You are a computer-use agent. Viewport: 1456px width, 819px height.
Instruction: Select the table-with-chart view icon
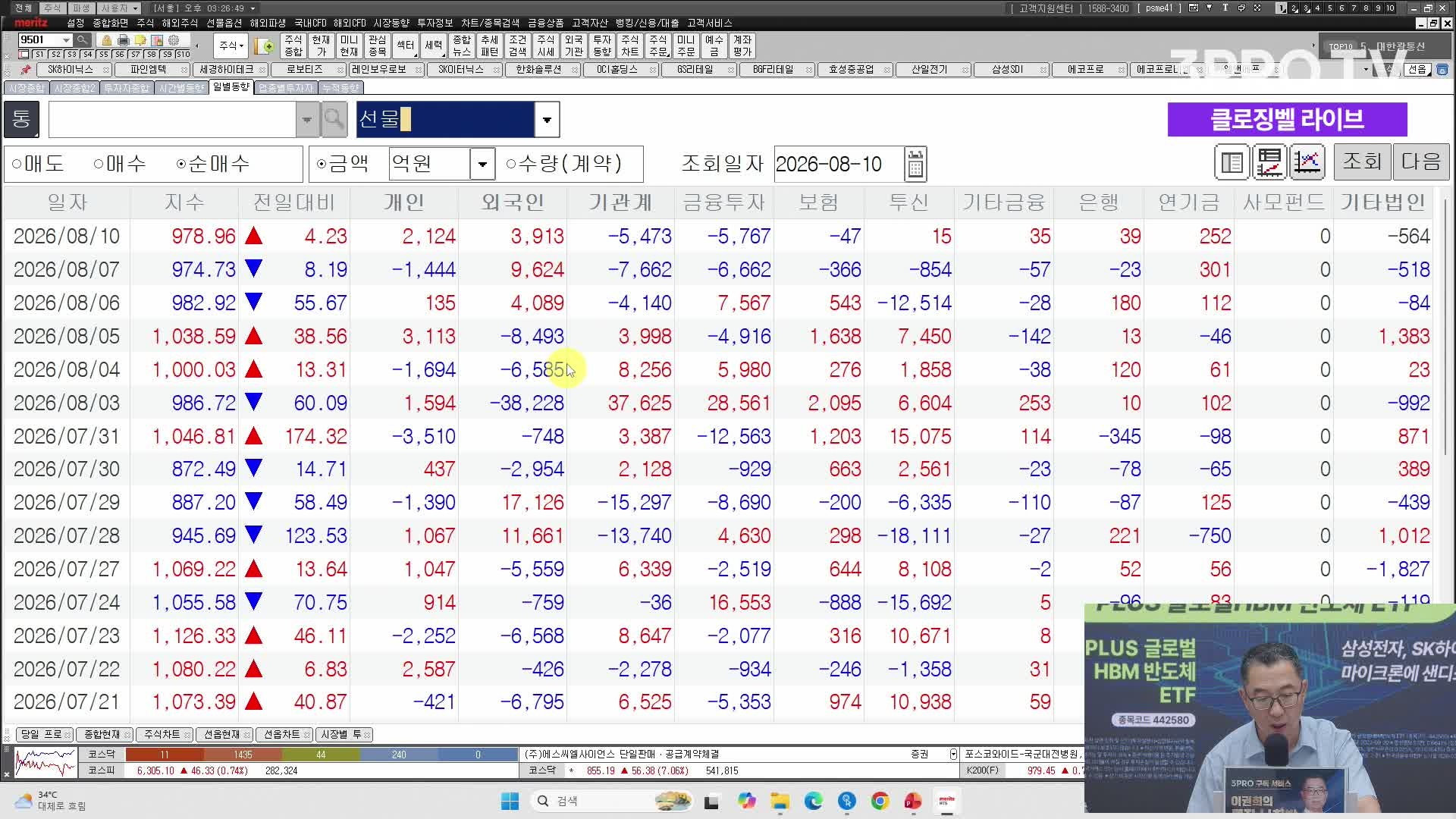(x=1269, y=162)
